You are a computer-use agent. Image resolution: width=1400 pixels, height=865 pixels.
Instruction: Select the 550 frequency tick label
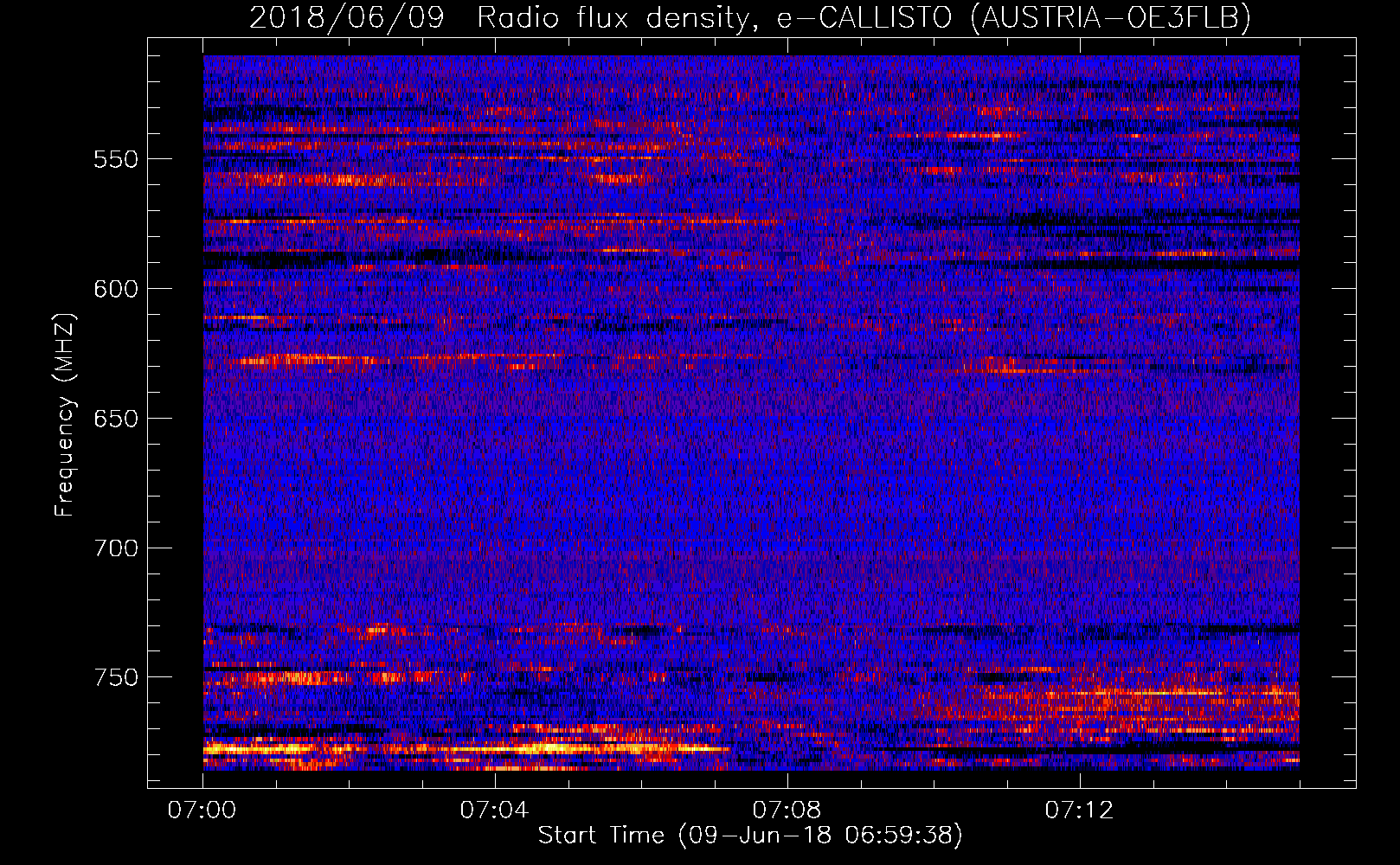pyautogui.click(x=116, y=160)
